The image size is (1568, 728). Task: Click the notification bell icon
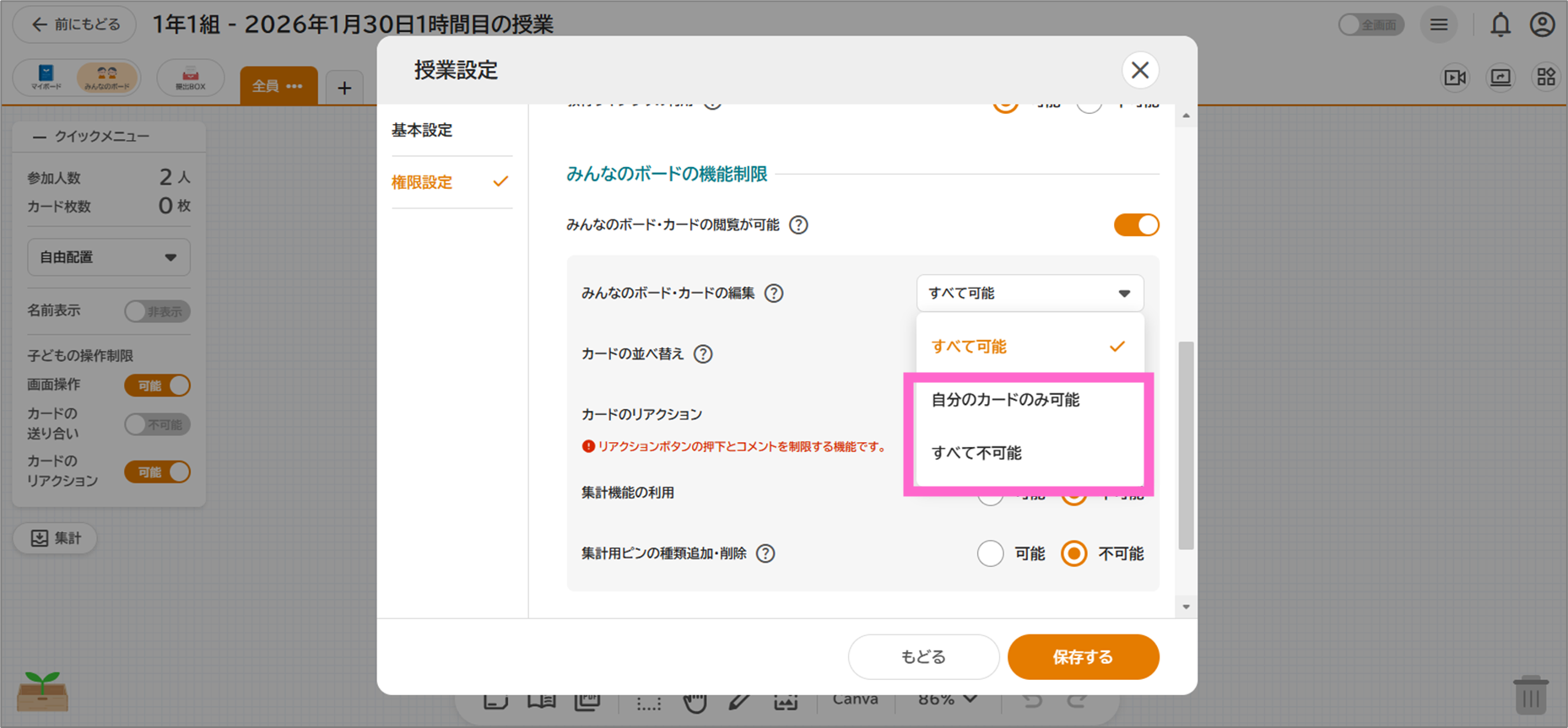pos(1500,25)
